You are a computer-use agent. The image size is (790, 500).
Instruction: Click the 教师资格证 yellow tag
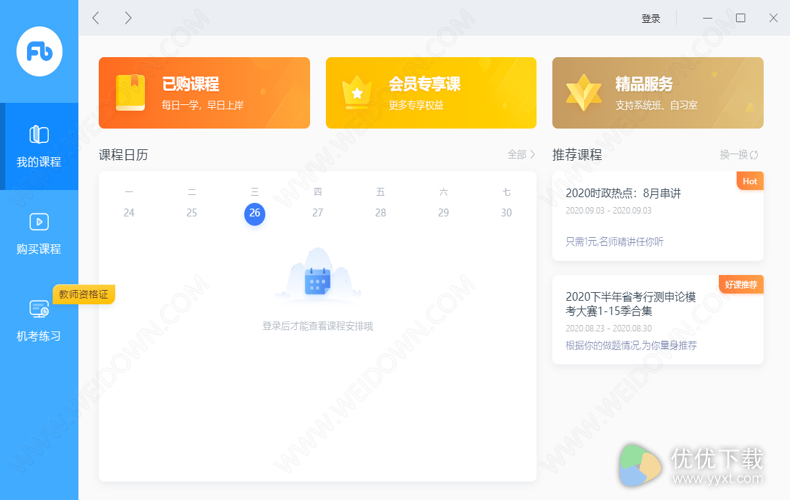click(84, 294)
